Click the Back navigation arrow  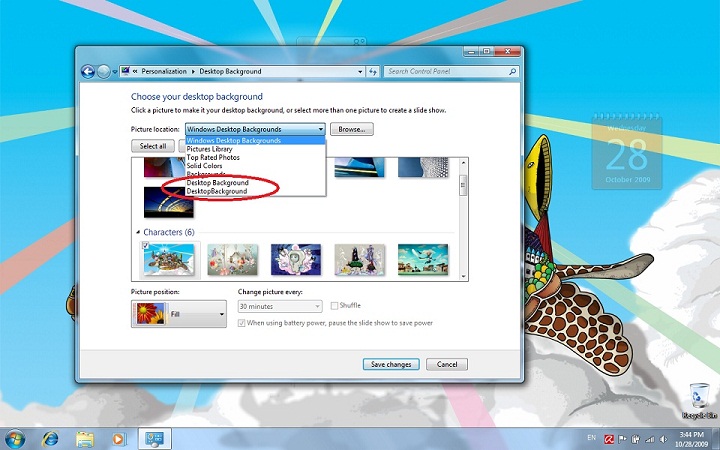pos(88,72)
